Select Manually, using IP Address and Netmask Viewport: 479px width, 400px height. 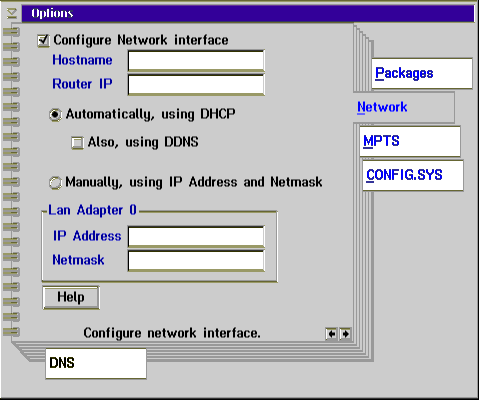55,183
